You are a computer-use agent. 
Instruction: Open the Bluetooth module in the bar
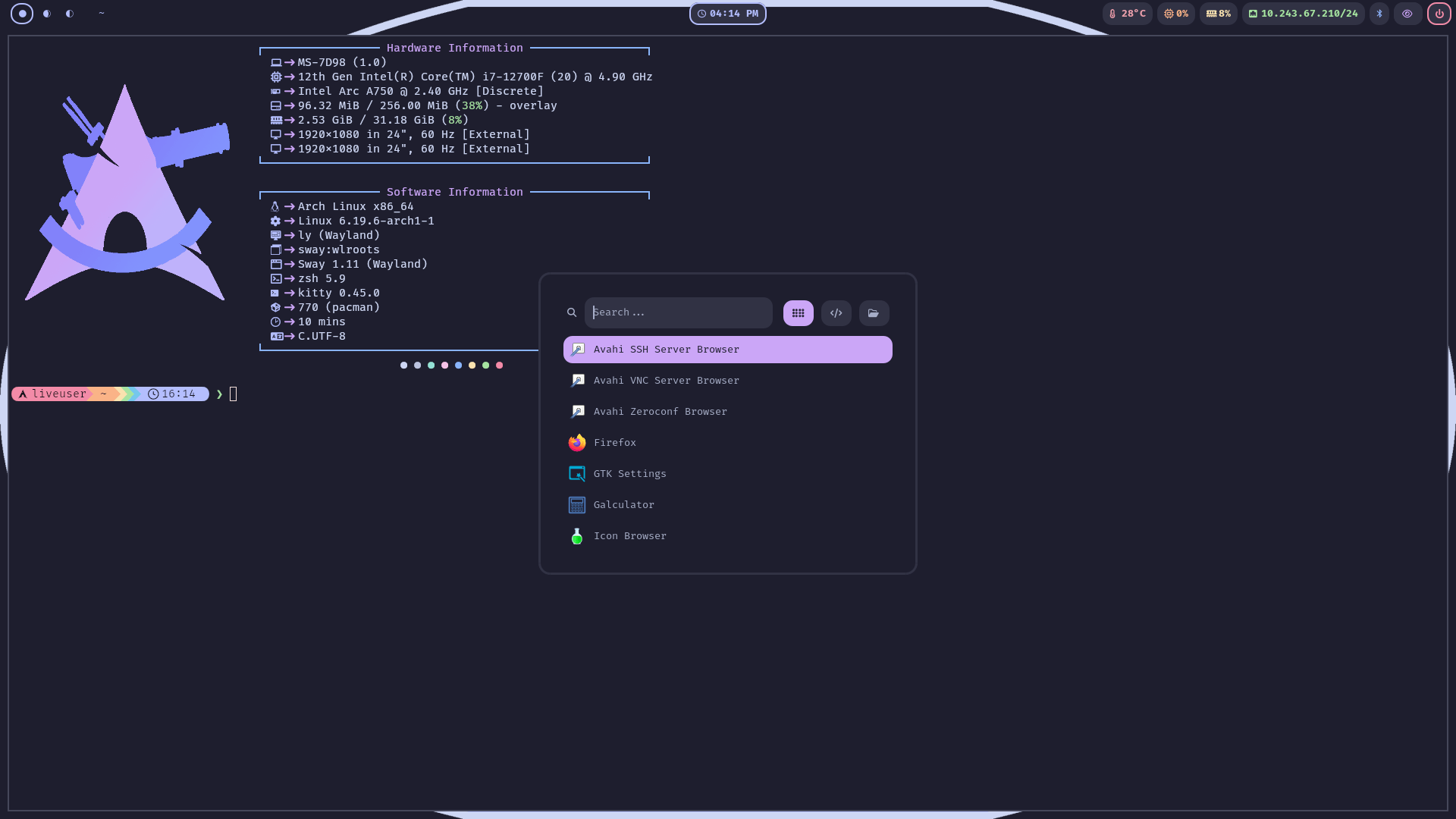coord(1379,14)
